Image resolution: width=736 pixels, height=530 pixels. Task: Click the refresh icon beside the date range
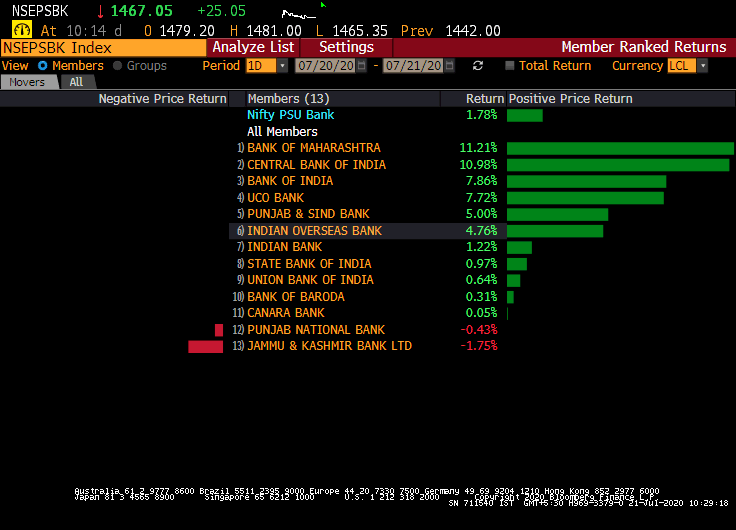point(478,66)
